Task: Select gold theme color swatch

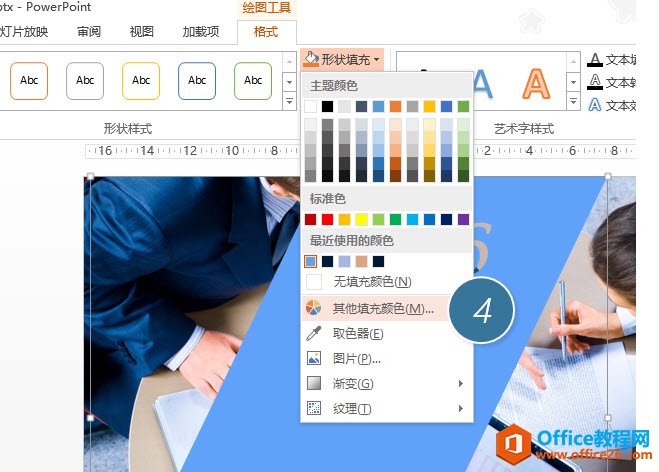Action: (429, 106)
